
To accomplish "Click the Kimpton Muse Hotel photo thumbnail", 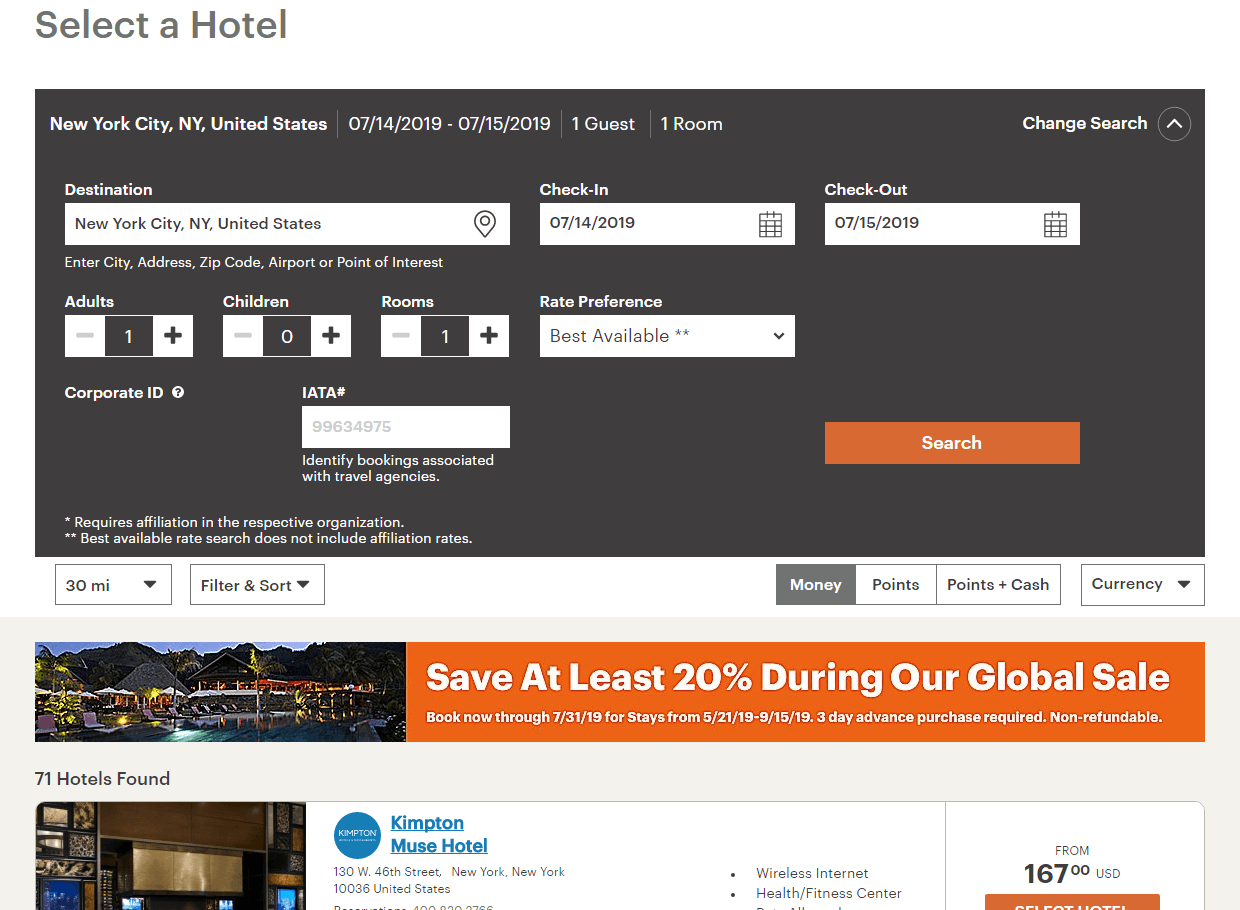I will tap(170, 856).
